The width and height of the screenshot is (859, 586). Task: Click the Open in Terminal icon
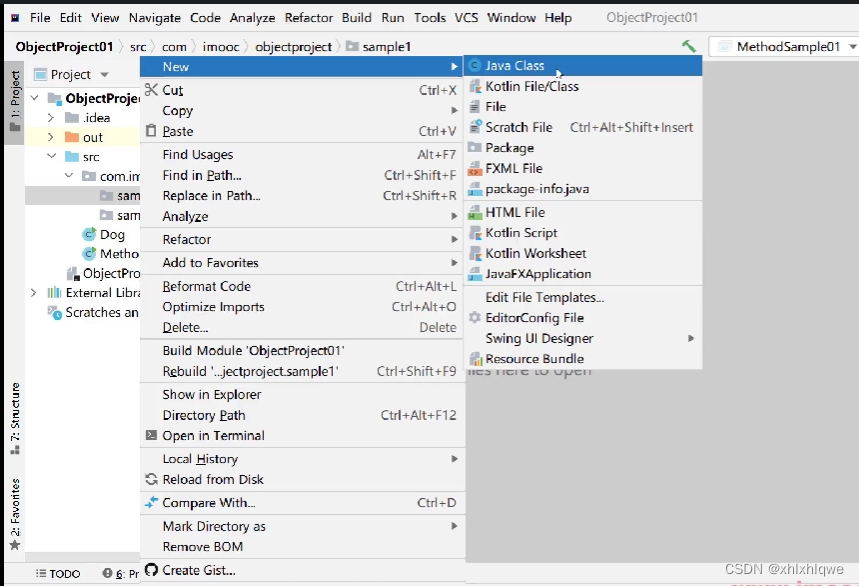click(151, 435)
